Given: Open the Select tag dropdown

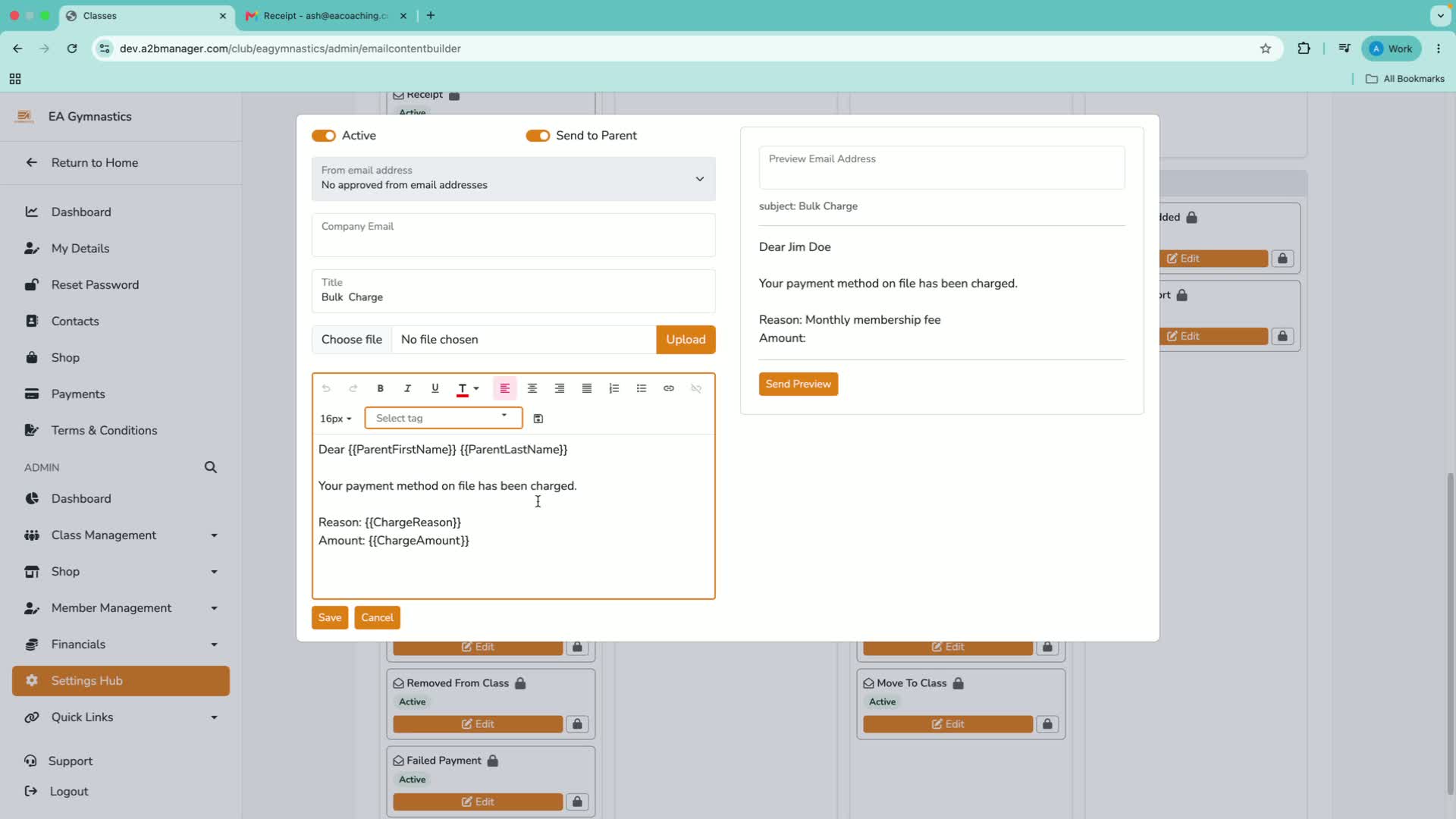Looking at the screenshot, I should tap(443, 418).
